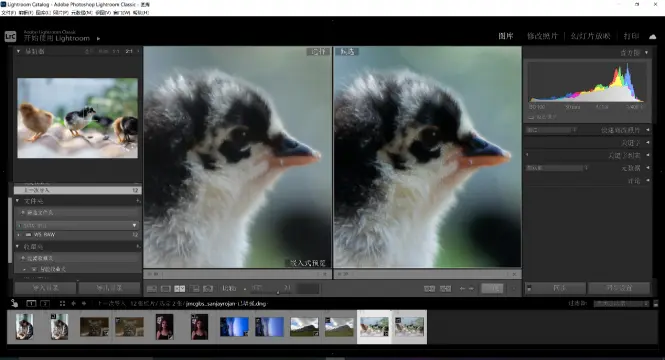Switch to the 修改照片 (Develop) module
Image resolution: width=665 pixels, height=360 pixels.
(x=542, y=36)
